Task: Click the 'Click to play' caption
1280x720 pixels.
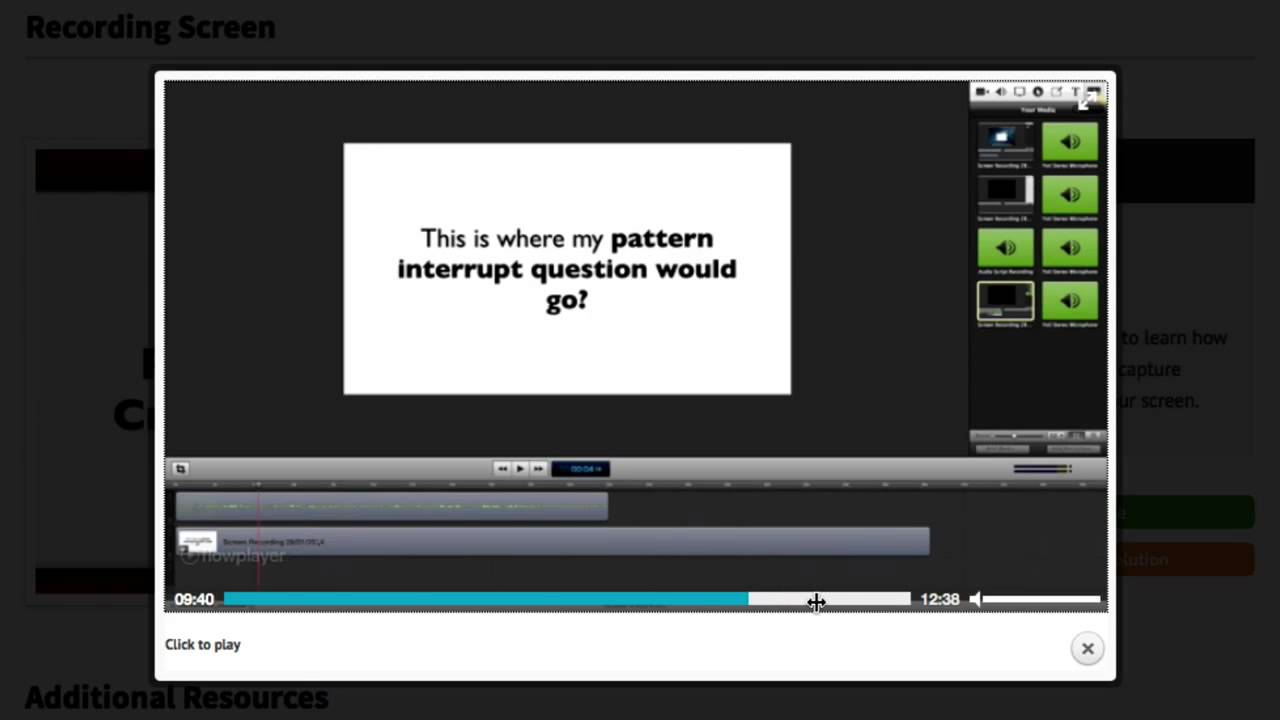Action: 203,645
